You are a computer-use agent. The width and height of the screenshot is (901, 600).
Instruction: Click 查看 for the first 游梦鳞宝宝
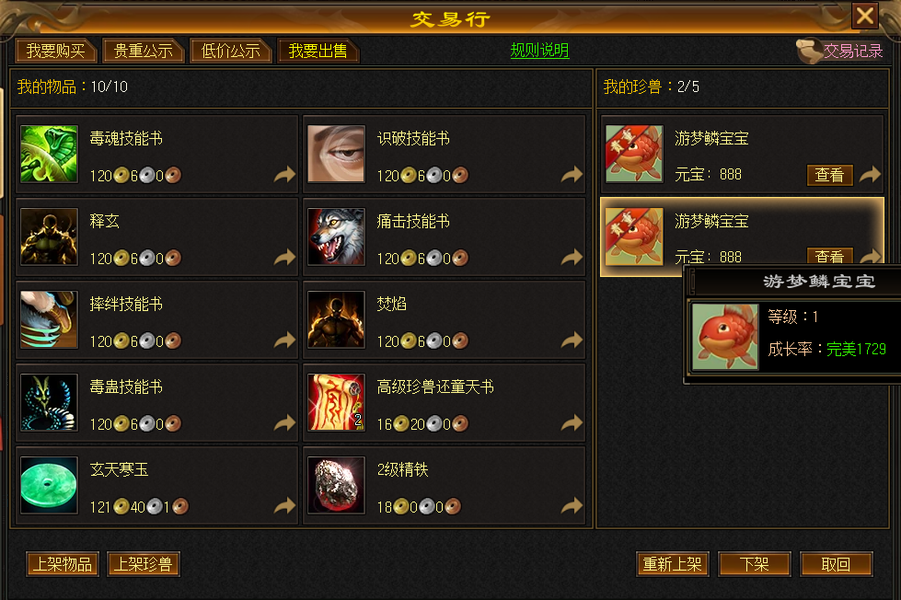(830, 175)
